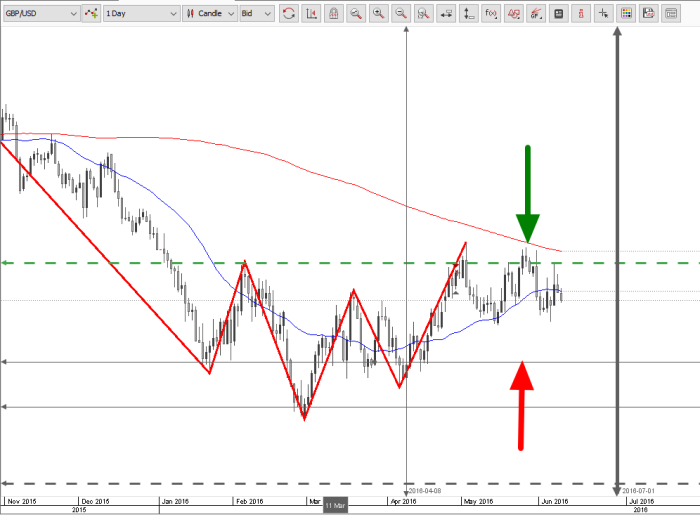Toggle the padlock price-scale lock icon
Image resolution: width=700 pixels, height=515 pixels.
(333, 14)
